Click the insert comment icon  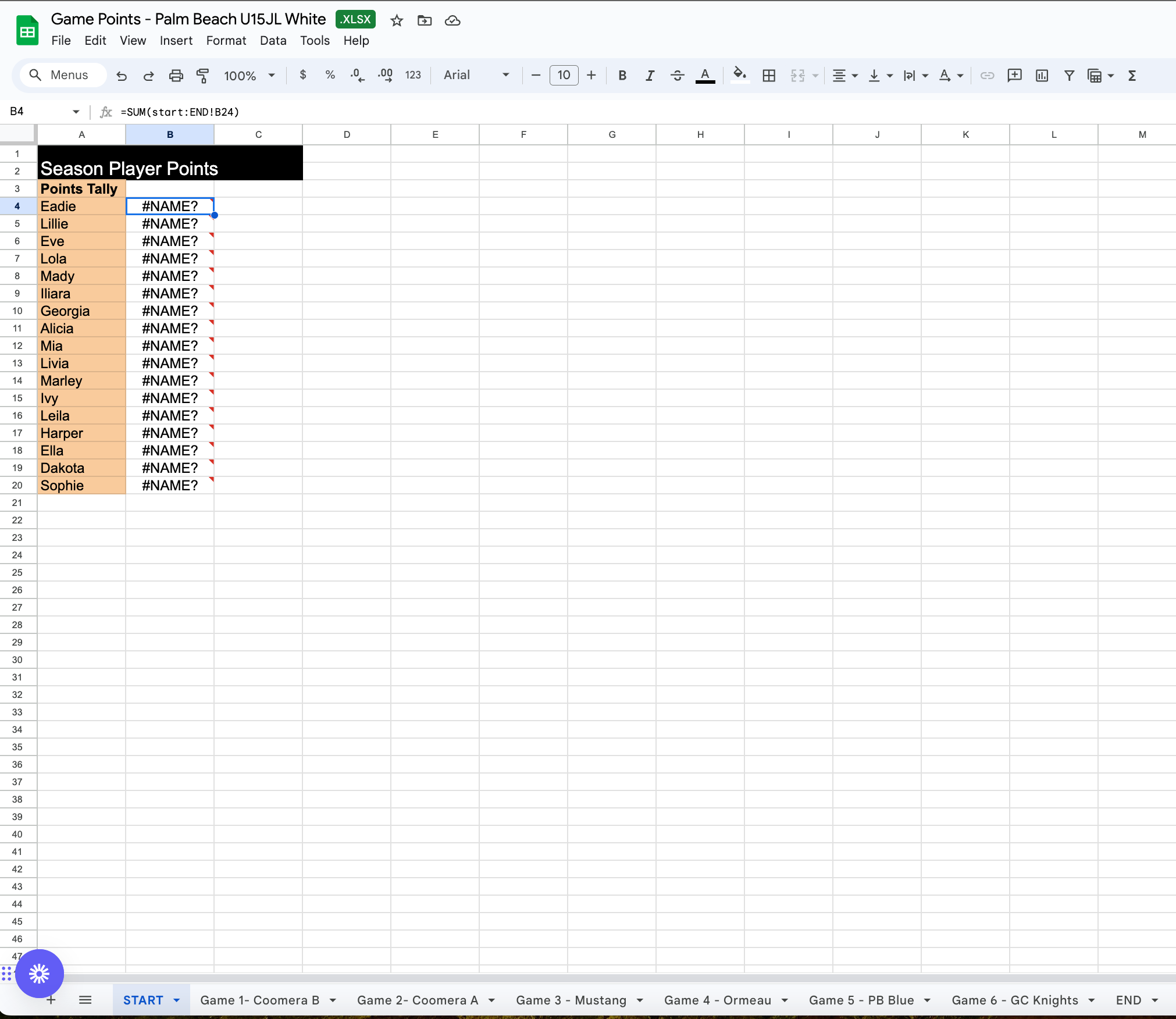pyautogui.click(x=1014, y=76)
